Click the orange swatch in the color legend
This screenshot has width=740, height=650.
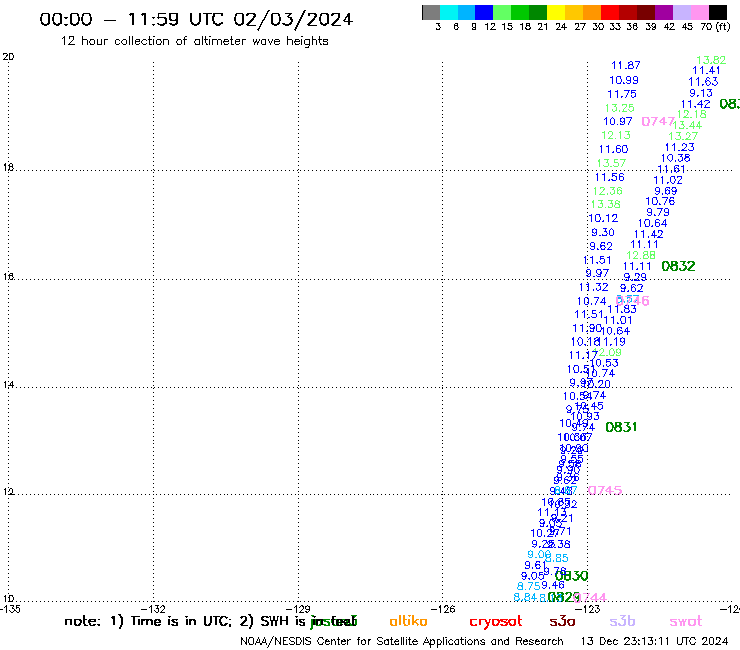pyautogui.click(x=592, y=12)
